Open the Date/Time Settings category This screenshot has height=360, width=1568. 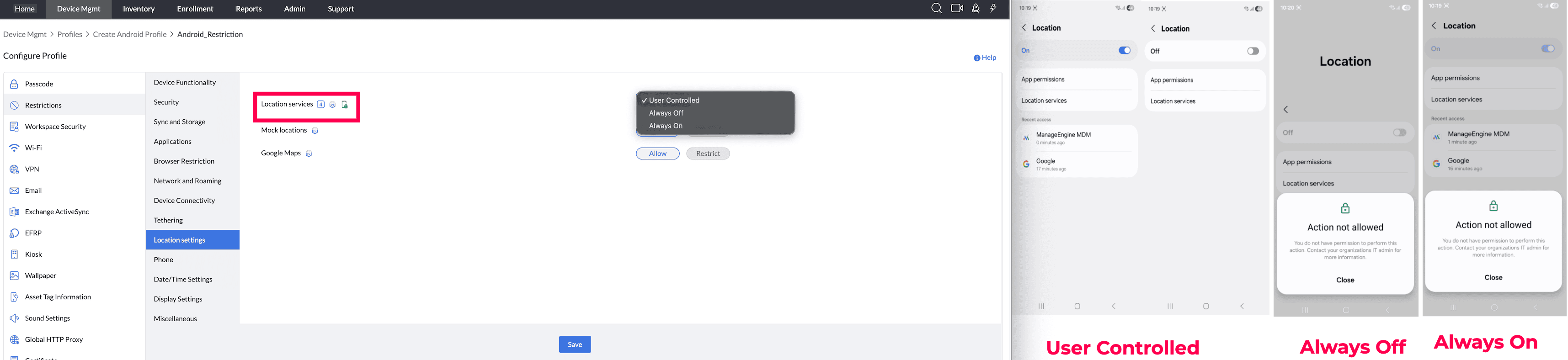click(192, 280)
